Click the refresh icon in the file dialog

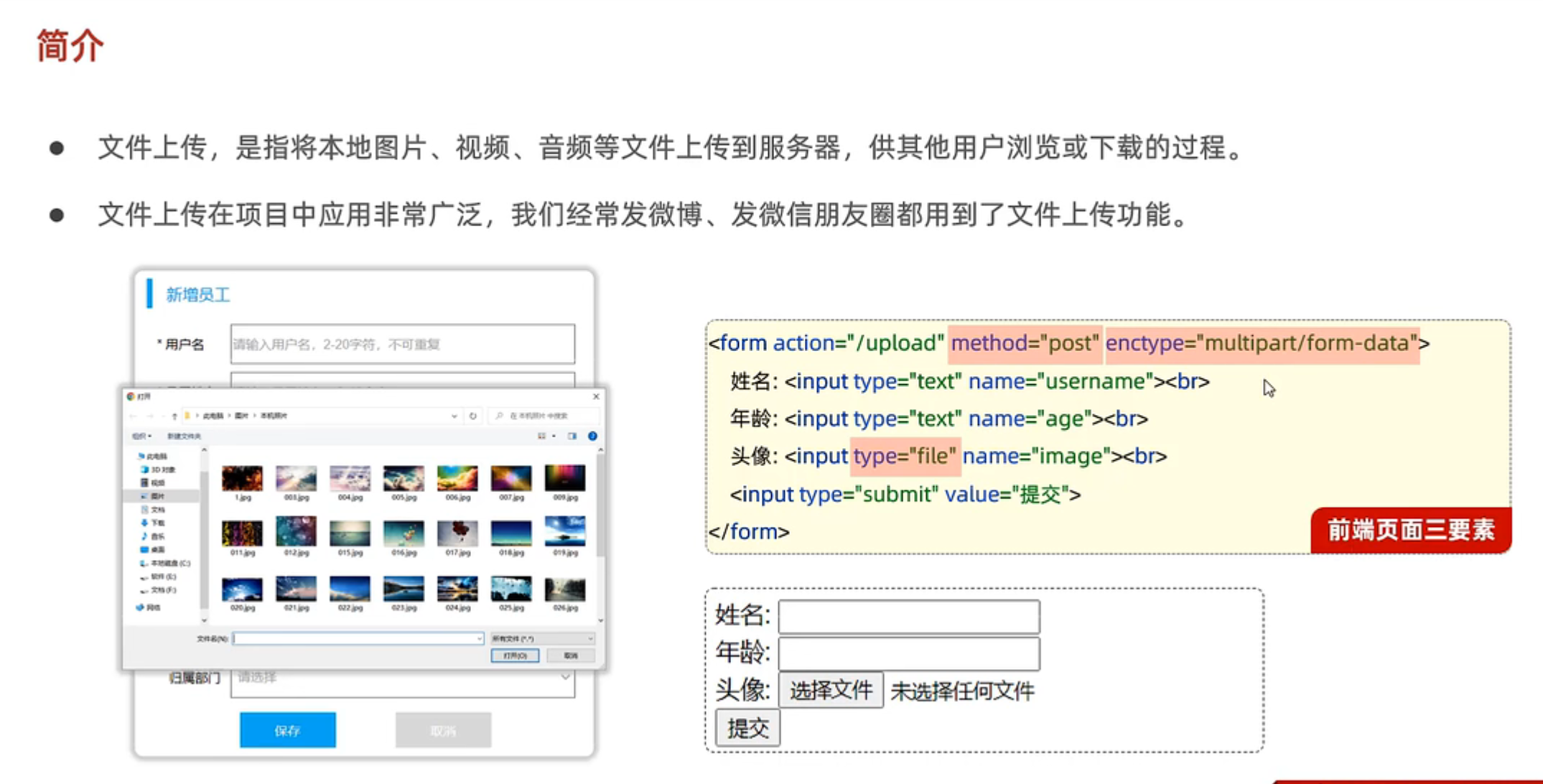(472, 416)
